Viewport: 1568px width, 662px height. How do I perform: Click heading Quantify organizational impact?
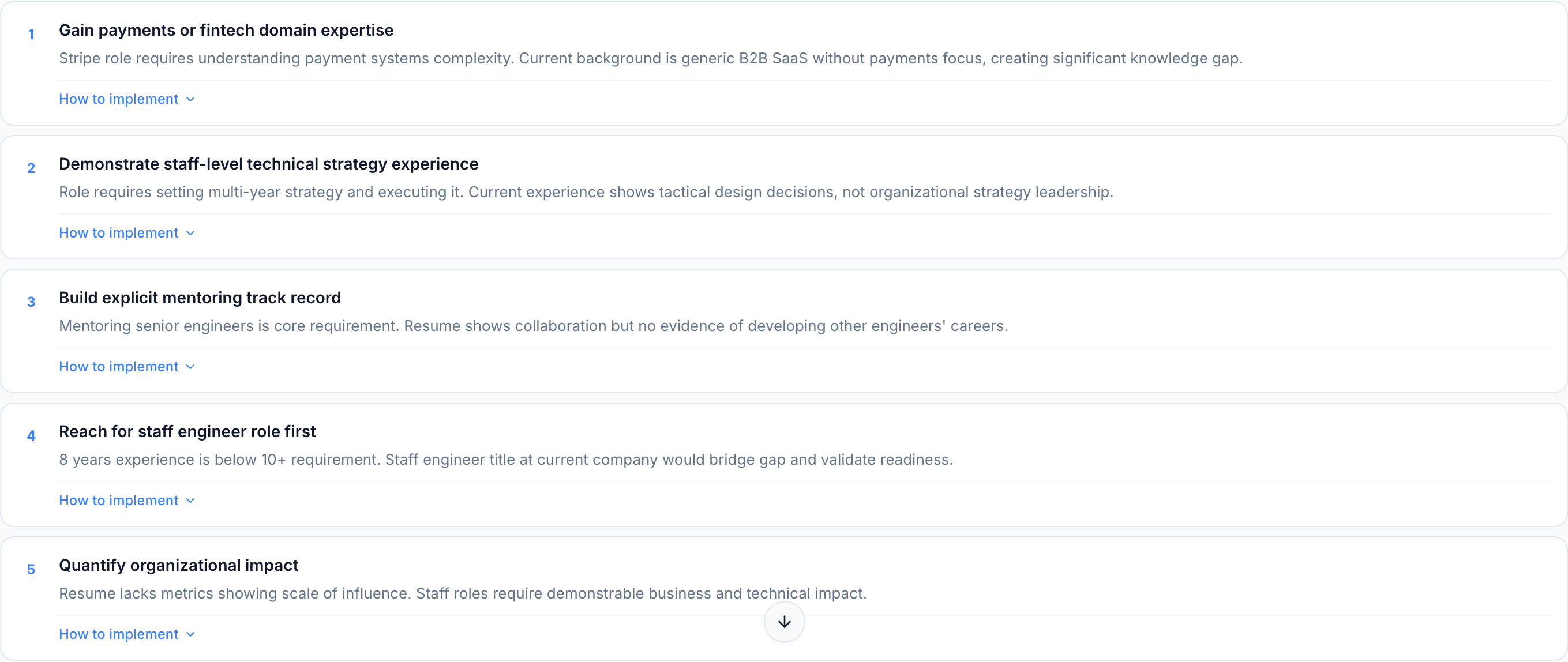click(x=178, y=566)
